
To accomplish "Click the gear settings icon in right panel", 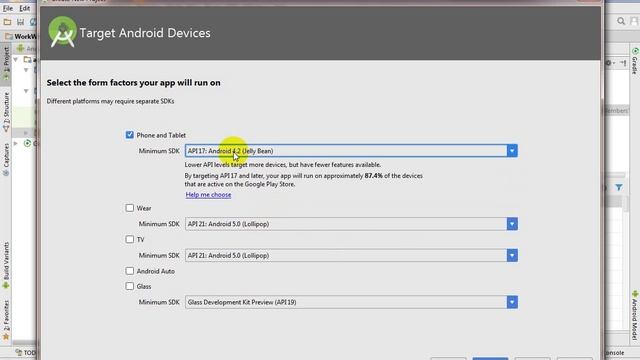I will click(x=609, y=63).
